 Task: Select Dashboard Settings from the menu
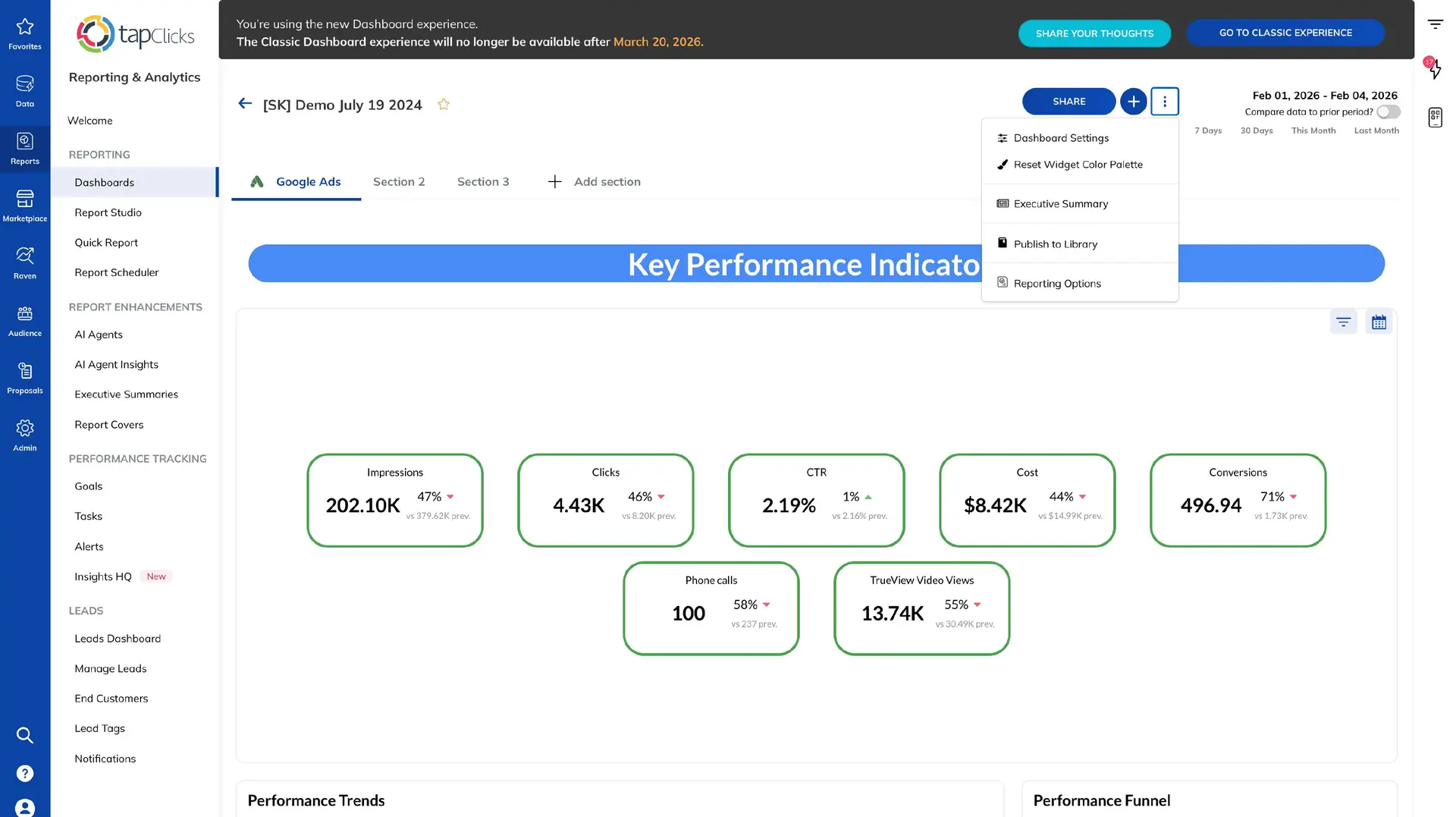pos(1080,138)
